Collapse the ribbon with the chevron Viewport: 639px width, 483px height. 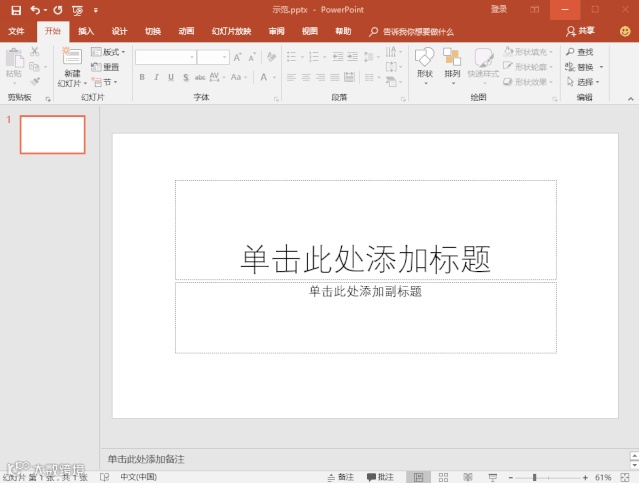point(630,99)
